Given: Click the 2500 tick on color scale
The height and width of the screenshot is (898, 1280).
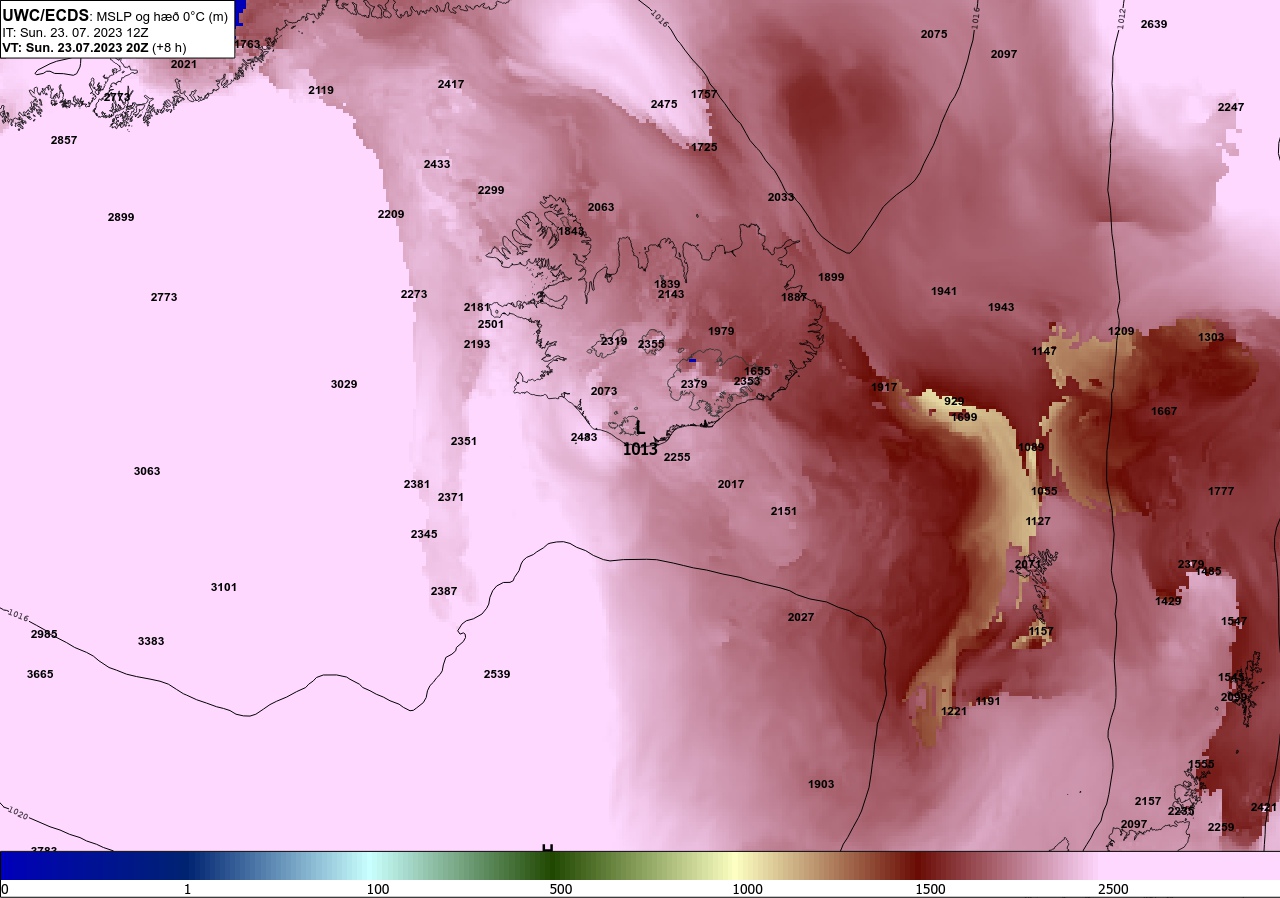Looking at the screenshot, I should (x=1113, y=889).
